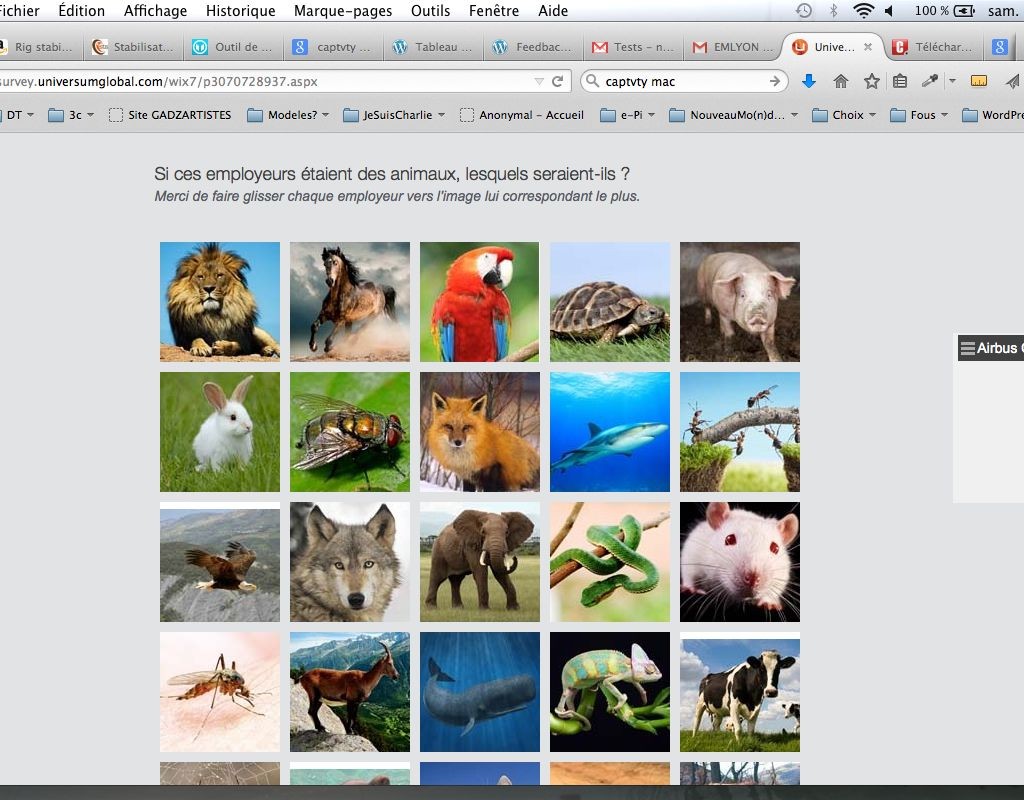Open the Fenêtre menu
The image size is (1024, 800).
[494, 10]
